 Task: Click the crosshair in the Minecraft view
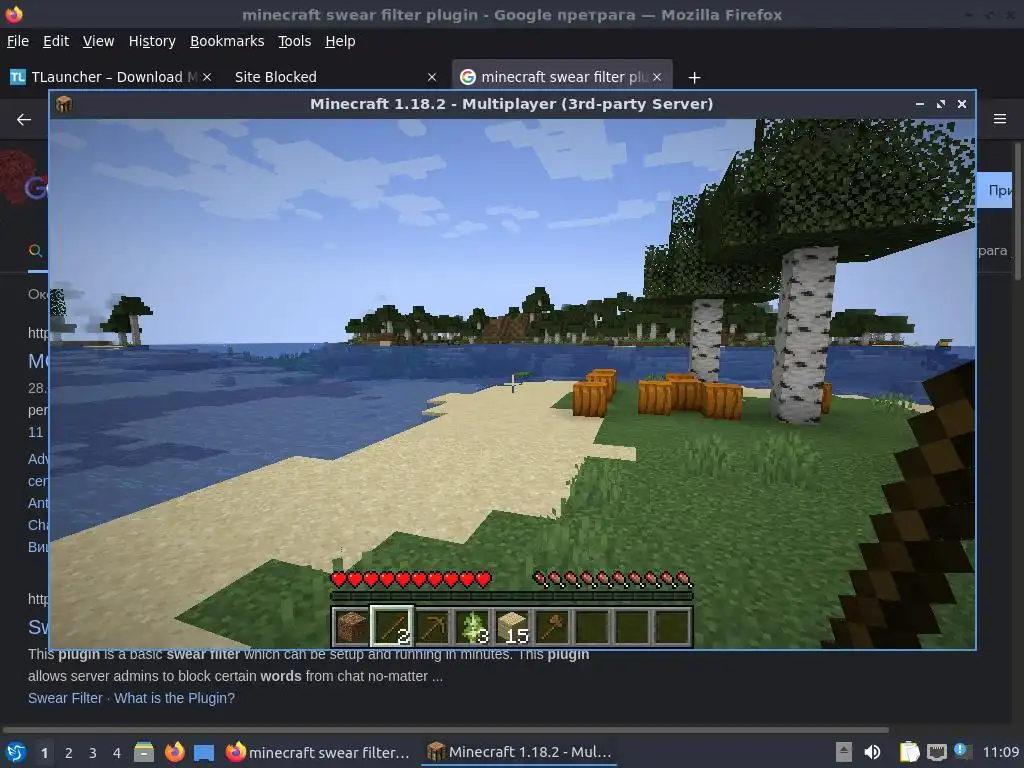coord(513,384)
